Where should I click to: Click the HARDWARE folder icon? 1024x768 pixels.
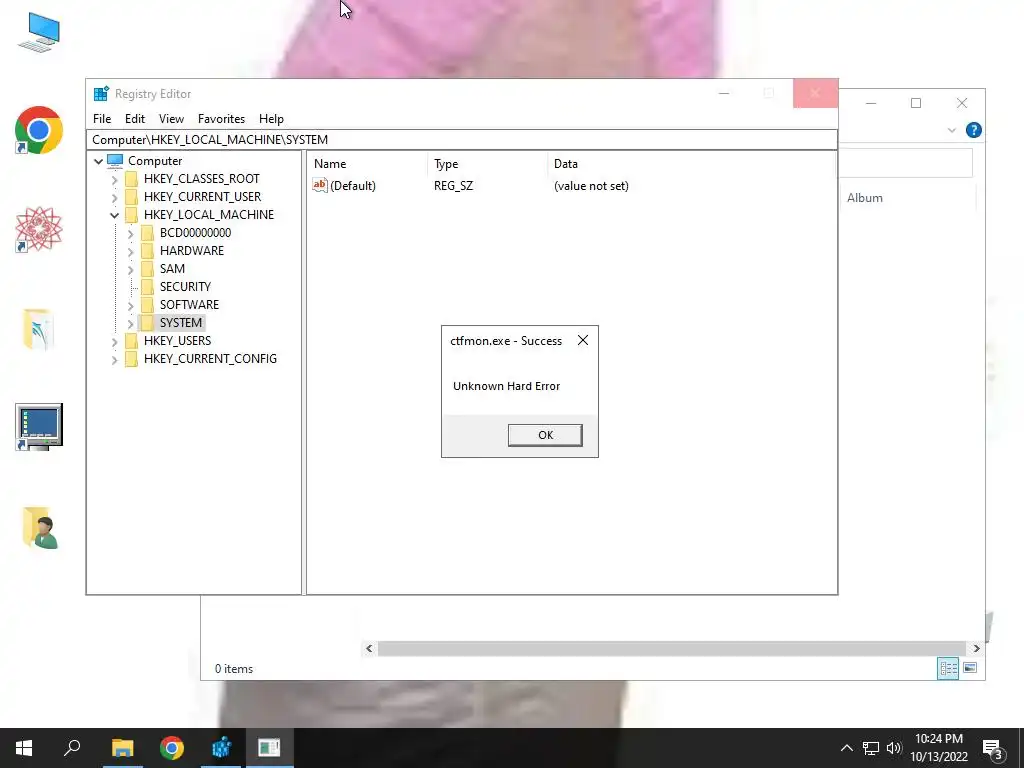point(148,251)
